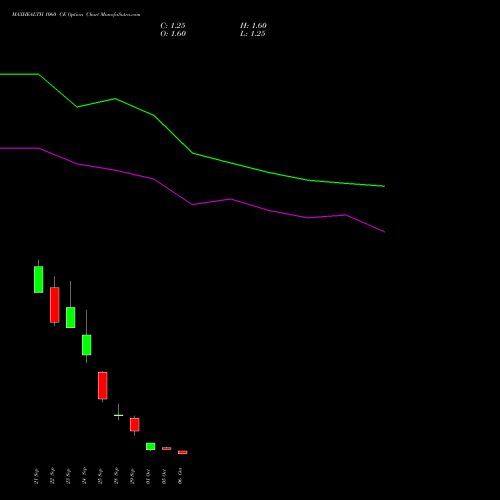Click the green candlestick above 23 Sep
The image size is (500, 500).
coord(71,317)
